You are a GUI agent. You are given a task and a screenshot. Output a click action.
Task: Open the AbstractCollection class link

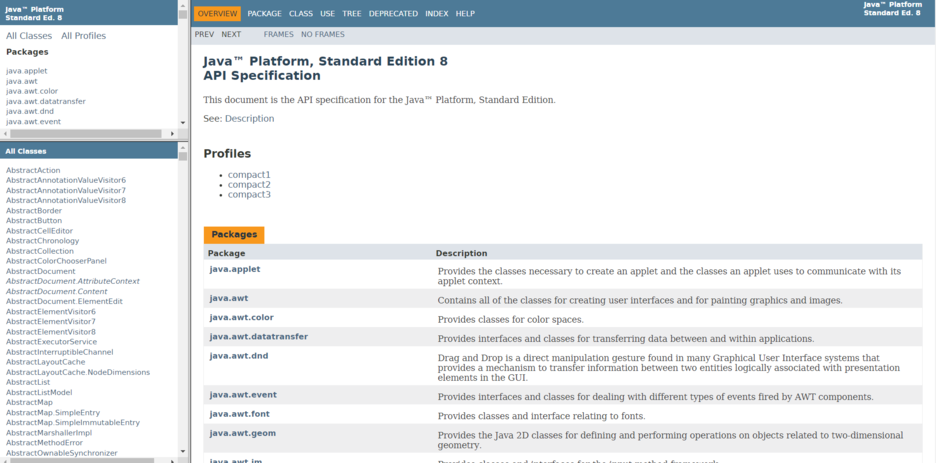[40, 251]
